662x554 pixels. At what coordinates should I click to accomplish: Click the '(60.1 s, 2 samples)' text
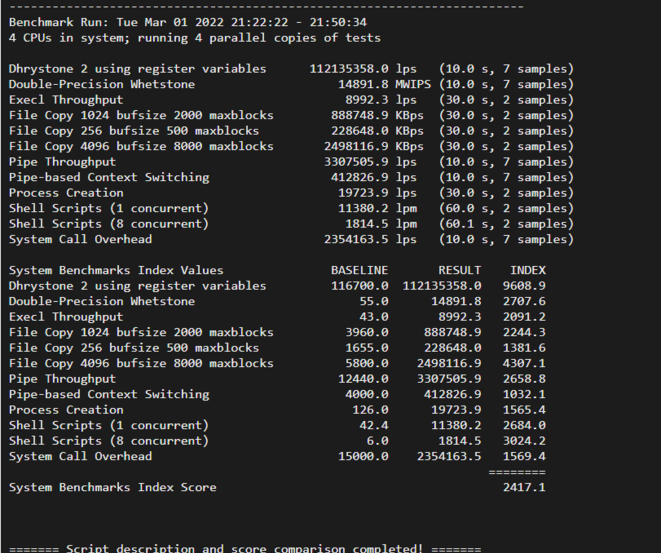click(506, 224)
